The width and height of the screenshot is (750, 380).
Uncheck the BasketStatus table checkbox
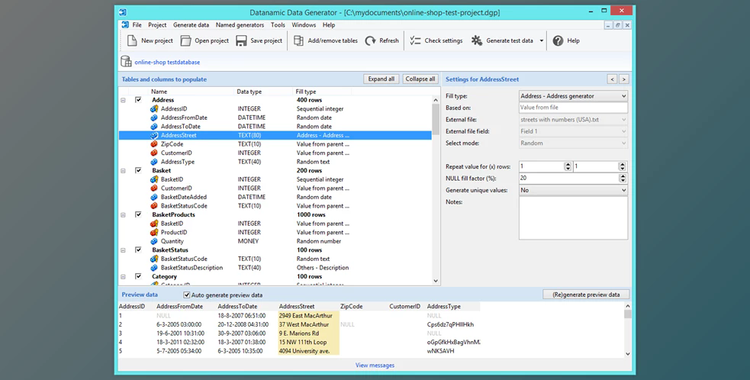138,250
